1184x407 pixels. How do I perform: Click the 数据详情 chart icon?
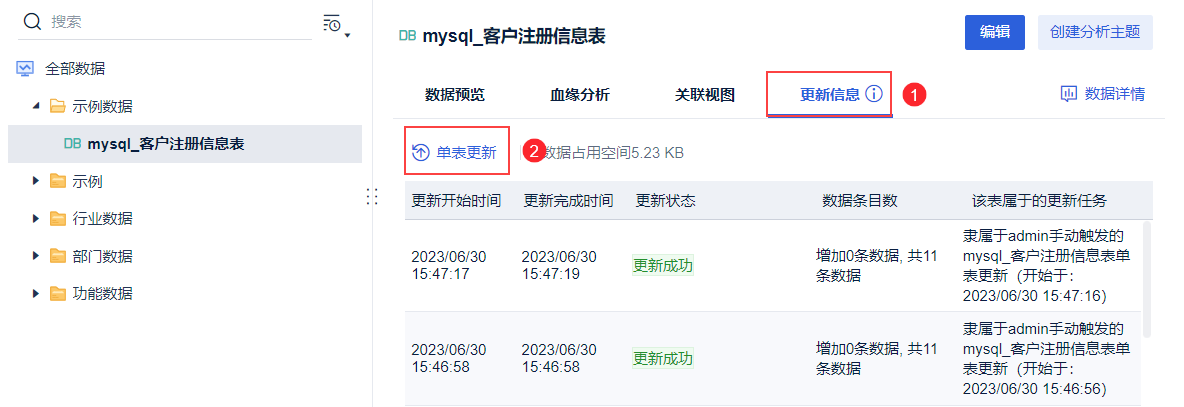pos(1068,94)
